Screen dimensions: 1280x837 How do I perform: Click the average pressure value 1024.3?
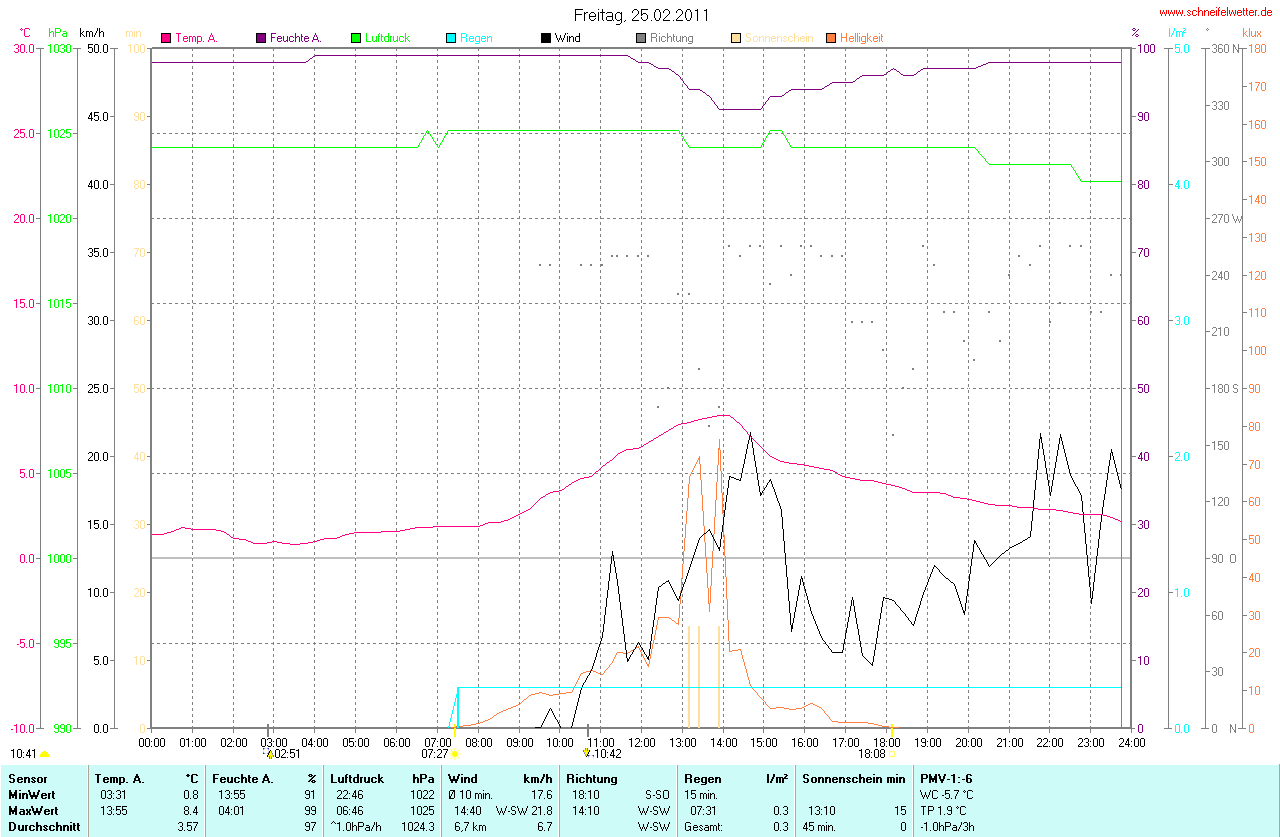(x=418, y=827)
